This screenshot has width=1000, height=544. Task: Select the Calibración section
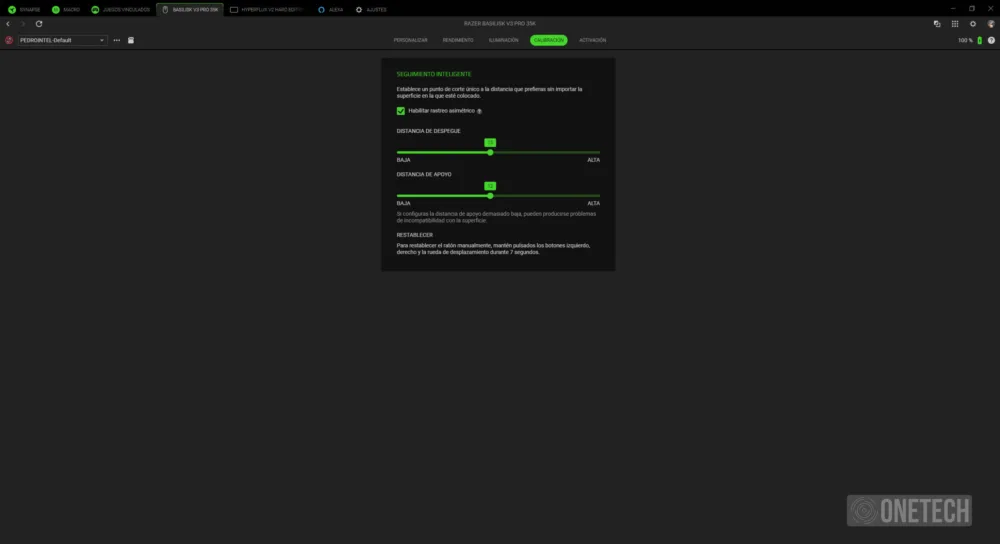coord(548,40)
